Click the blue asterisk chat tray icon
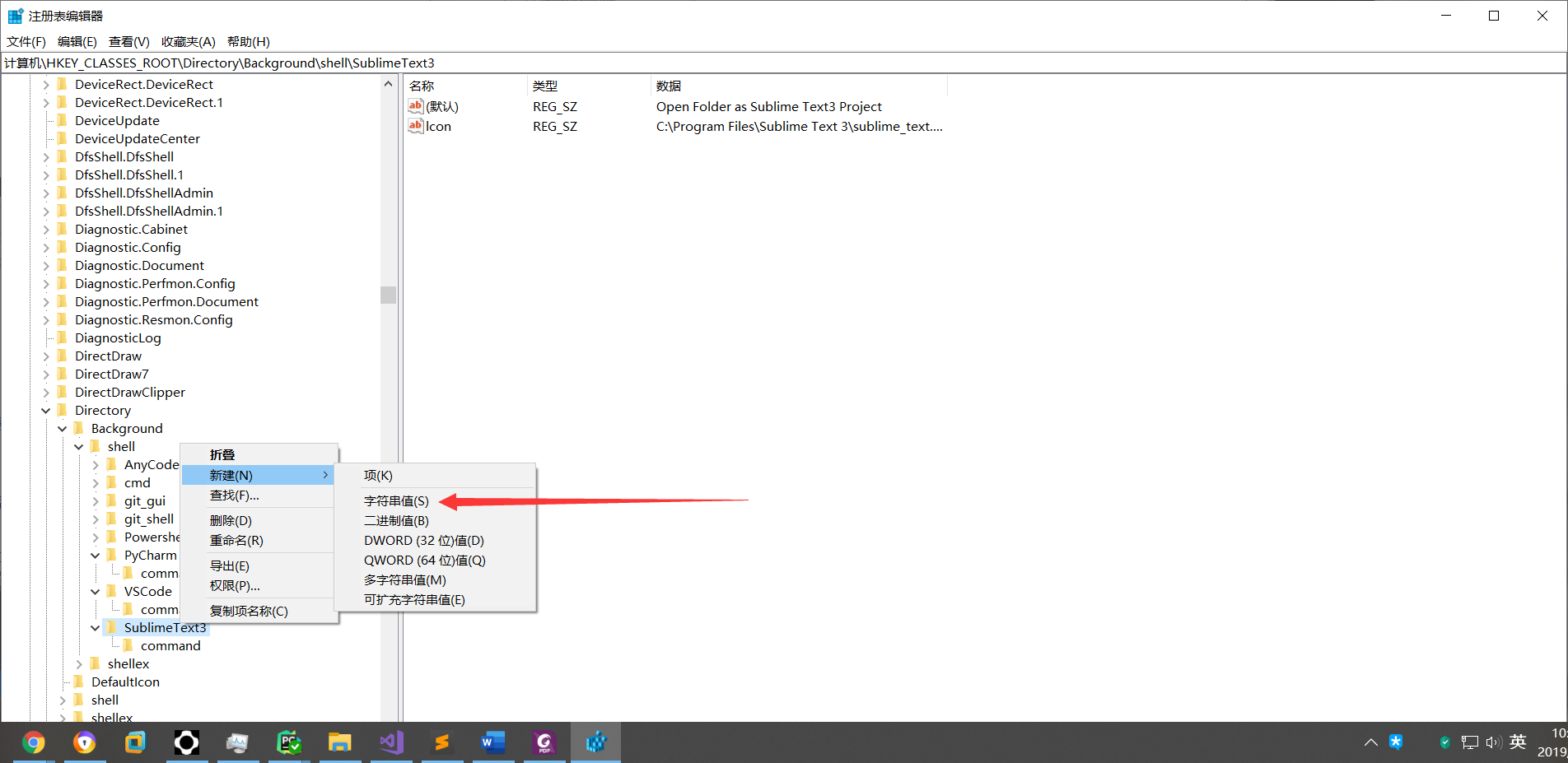 (1396, 742)
